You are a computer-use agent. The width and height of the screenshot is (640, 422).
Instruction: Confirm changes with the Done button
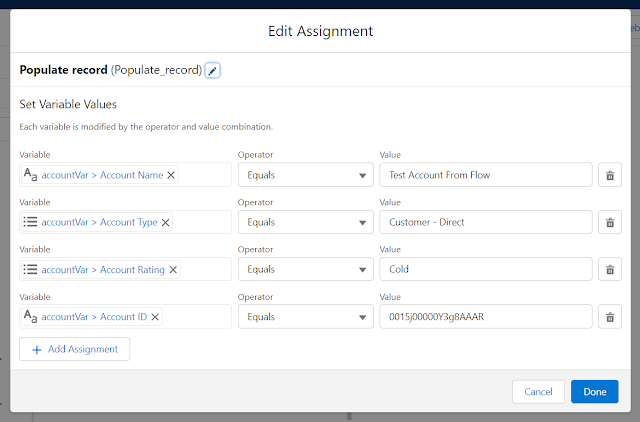(x=595, y=392)
